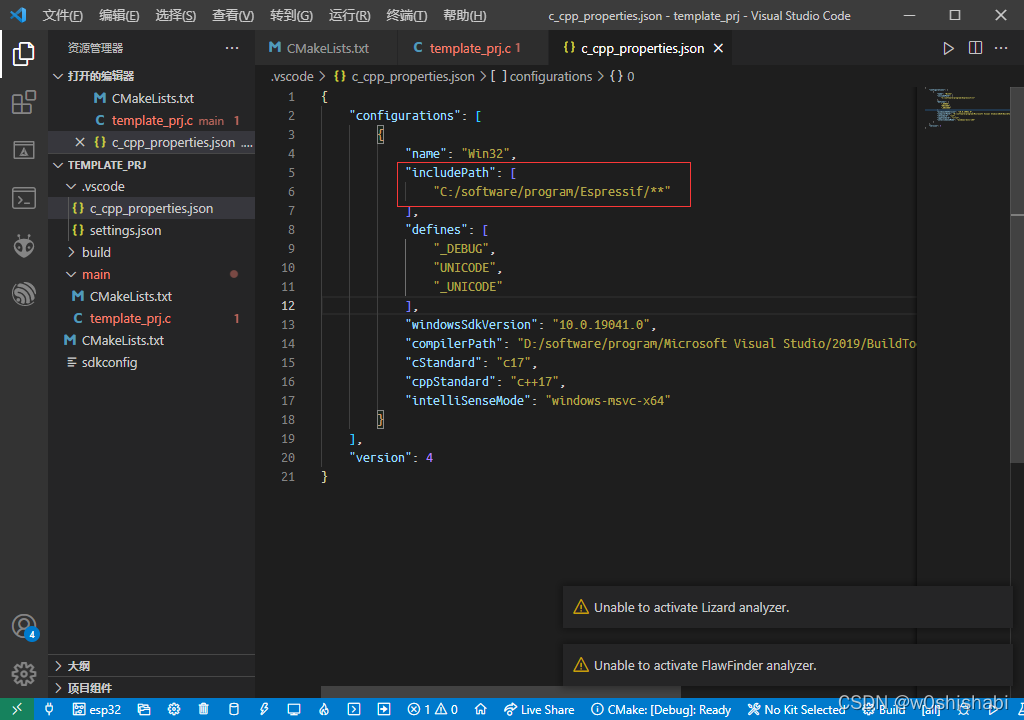Image resolution: width=1024 pixels, height=720 pixels.
Task: Close the c_cpp_properties.json editor tab
Action: 718,48
